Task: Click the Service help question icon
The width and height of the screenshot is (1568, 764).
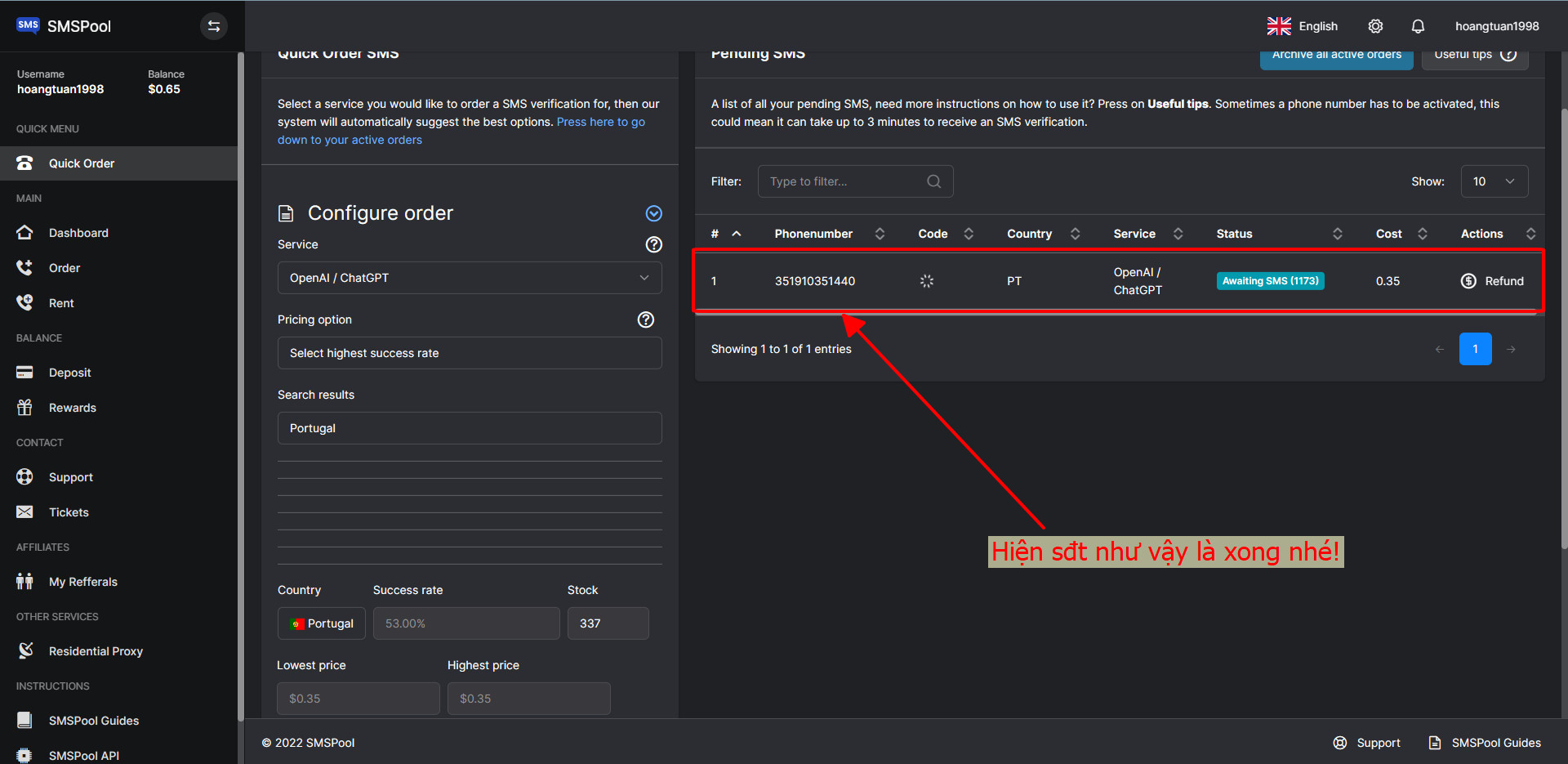Action: tap(653, 244)
